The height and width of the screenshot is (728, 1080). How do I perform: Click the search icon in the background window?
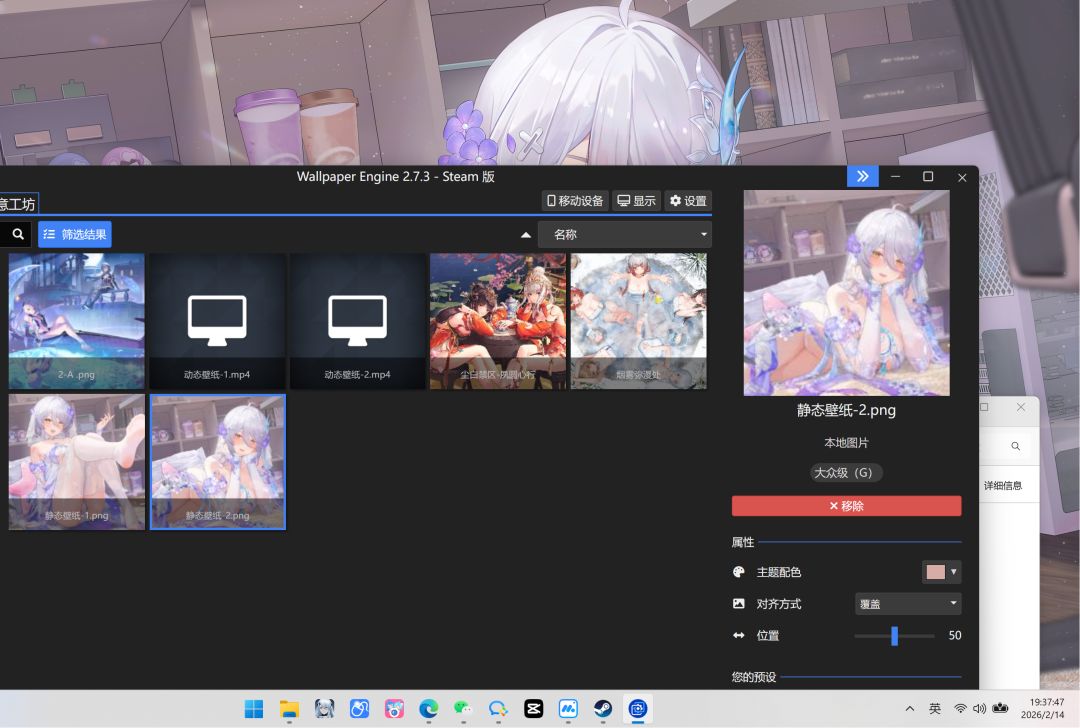click(1015, 446)
